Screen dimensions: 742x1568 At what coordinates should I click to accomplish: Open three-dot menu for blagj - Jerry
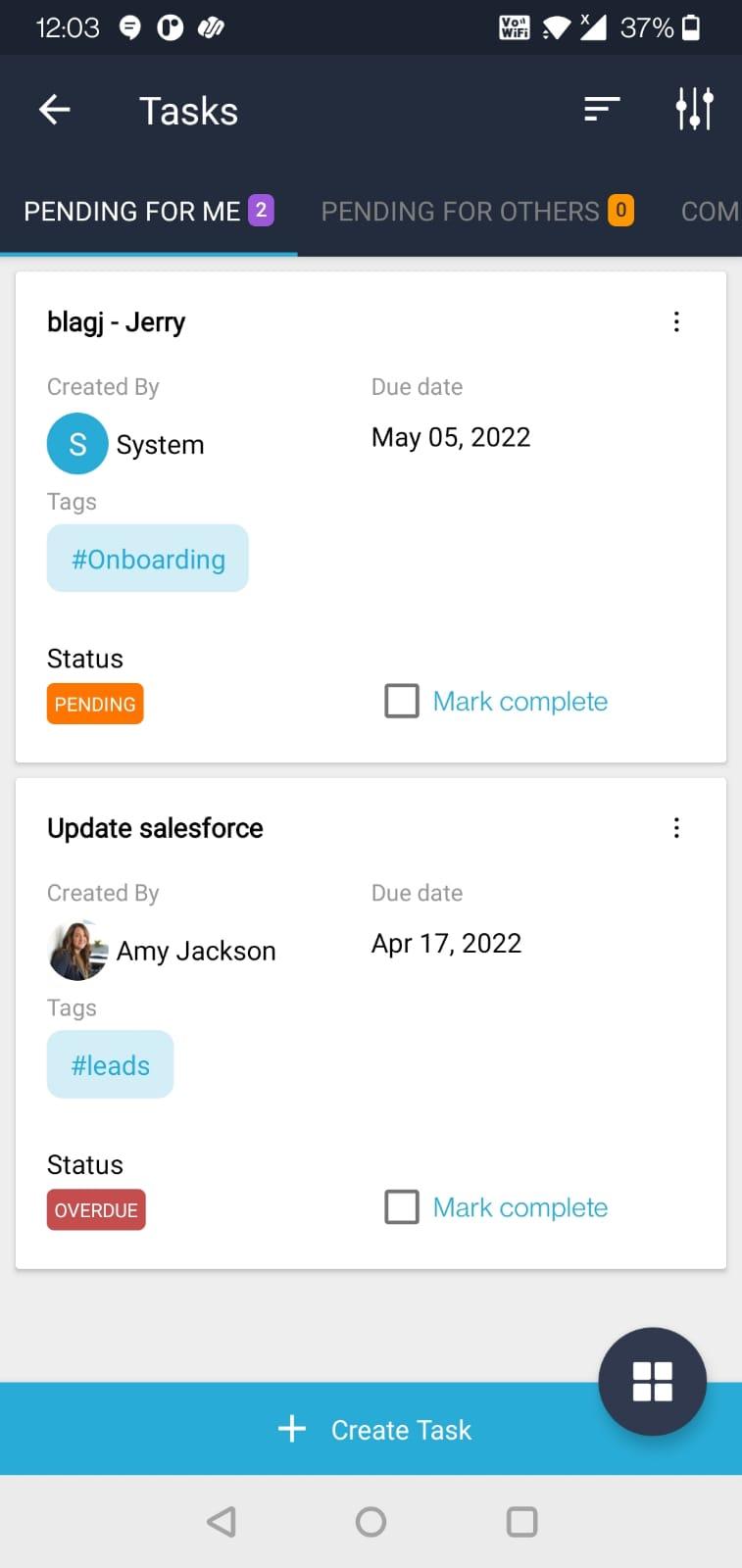click(x=676, y=322)
